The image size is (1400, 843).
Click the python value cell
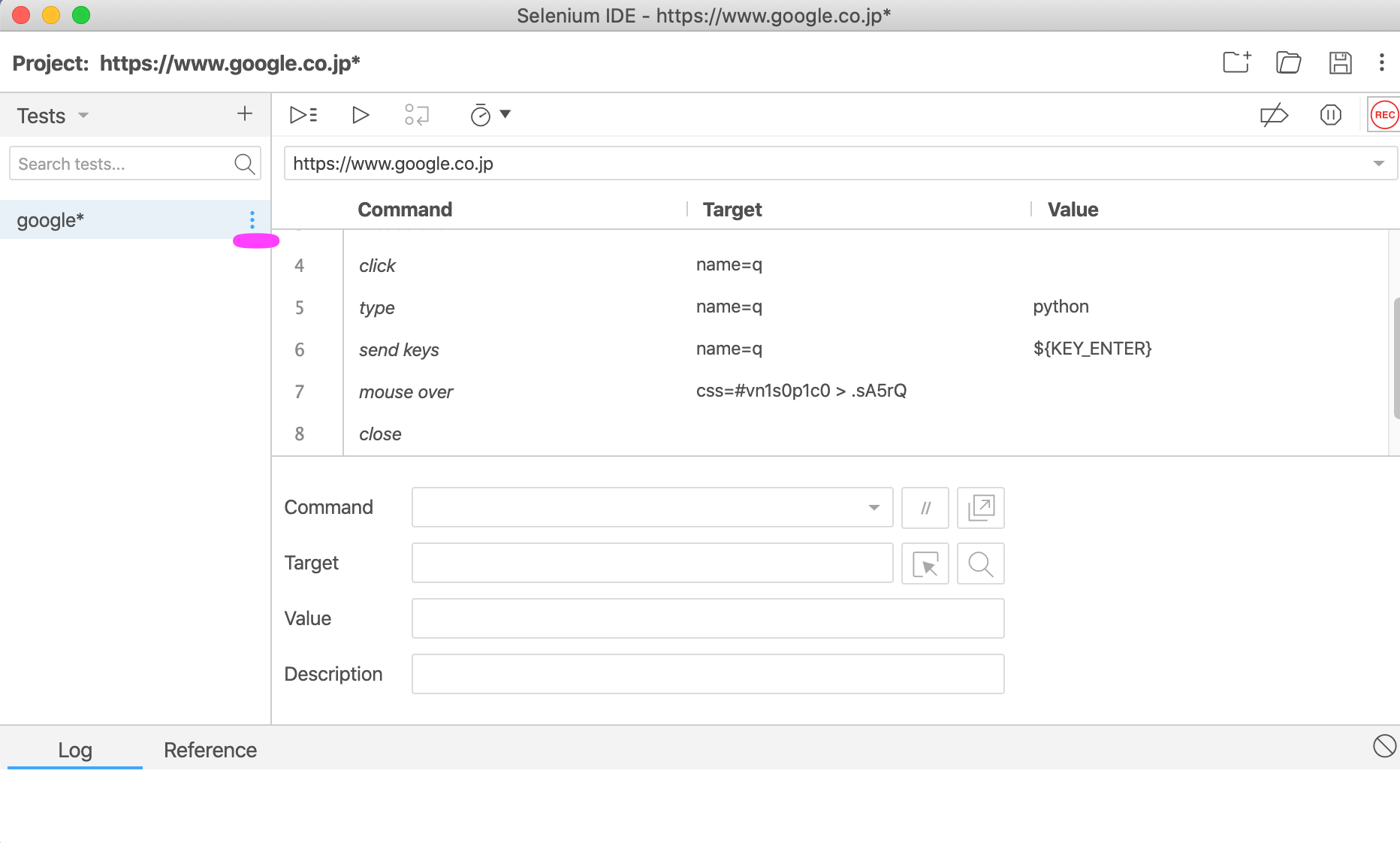point(1061,307)
